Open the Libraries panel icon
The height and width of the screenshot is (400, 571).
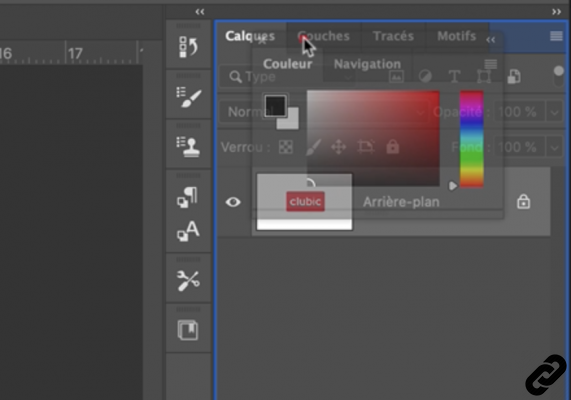[x=188, y=330]
